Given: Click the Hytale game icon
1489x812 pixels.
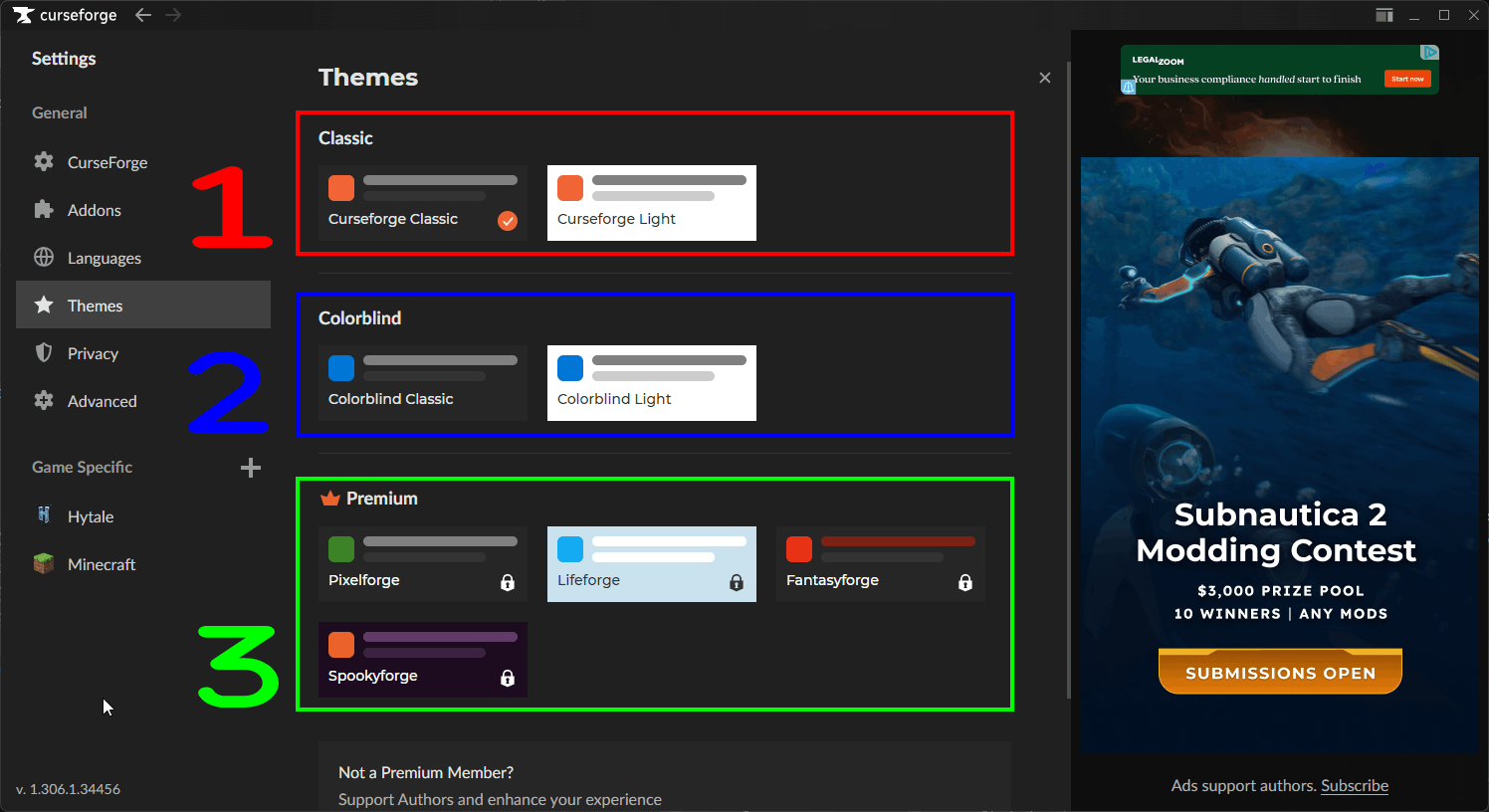Looking at the screenshot, I should pos(44,515).
